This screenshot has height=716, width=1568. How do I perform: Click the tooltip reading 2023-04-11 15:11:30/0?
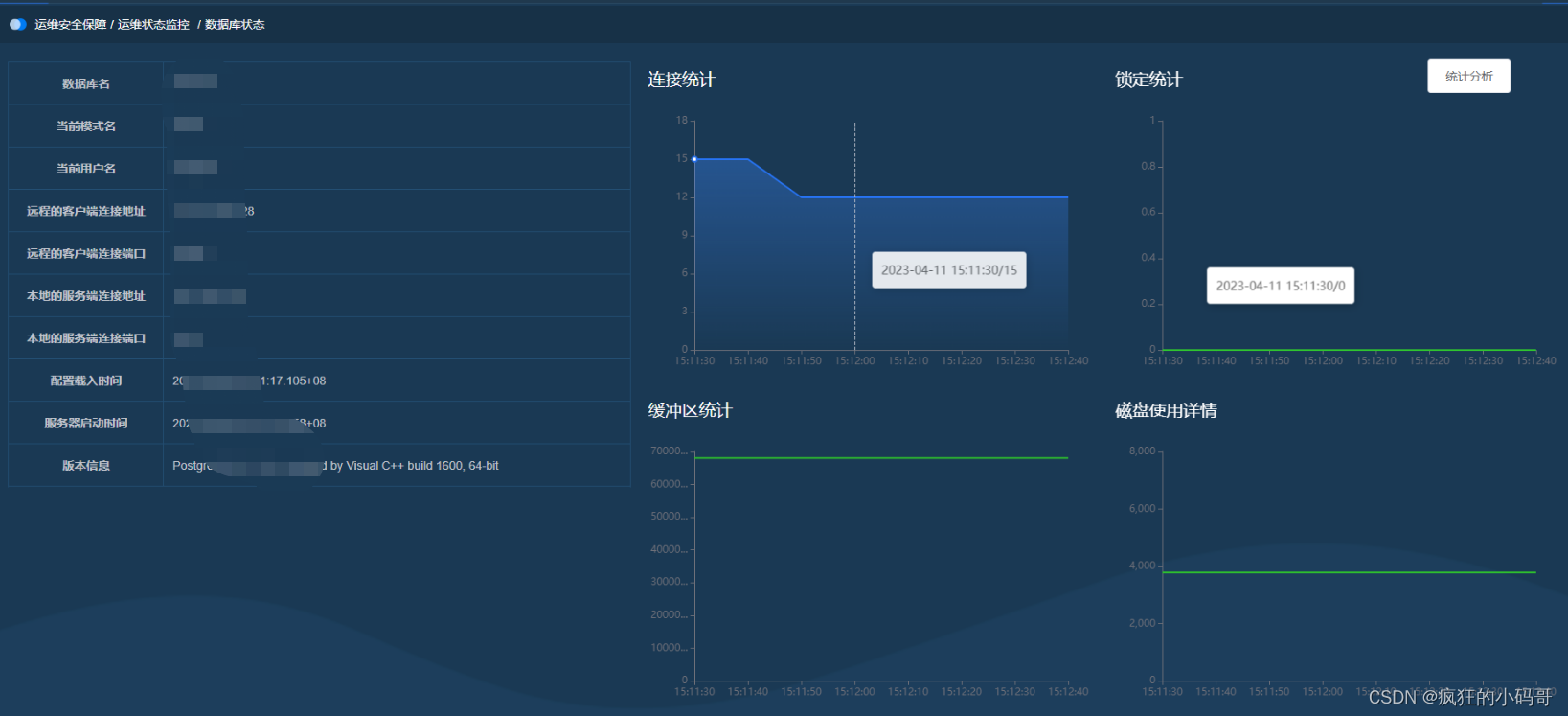coord(1281,286)
